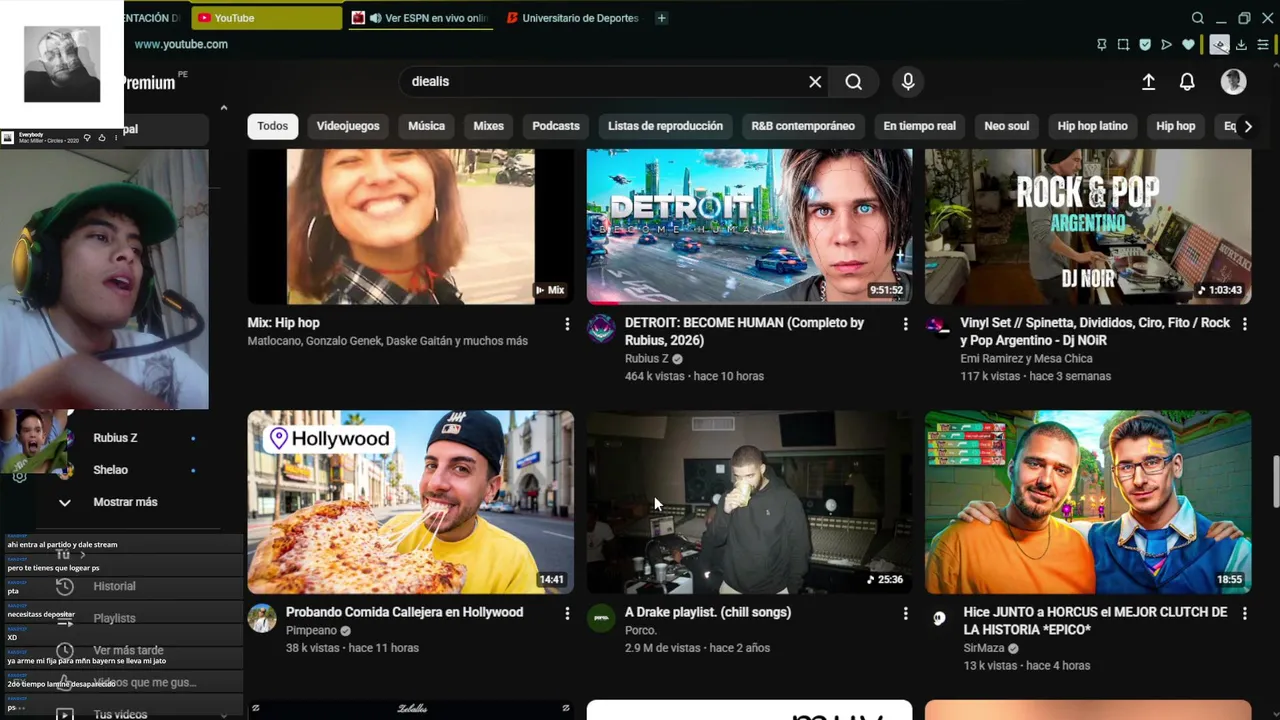Open title A Drake playlist. (chill songs)
This screenshot has width=1280, height=720.
708,612
